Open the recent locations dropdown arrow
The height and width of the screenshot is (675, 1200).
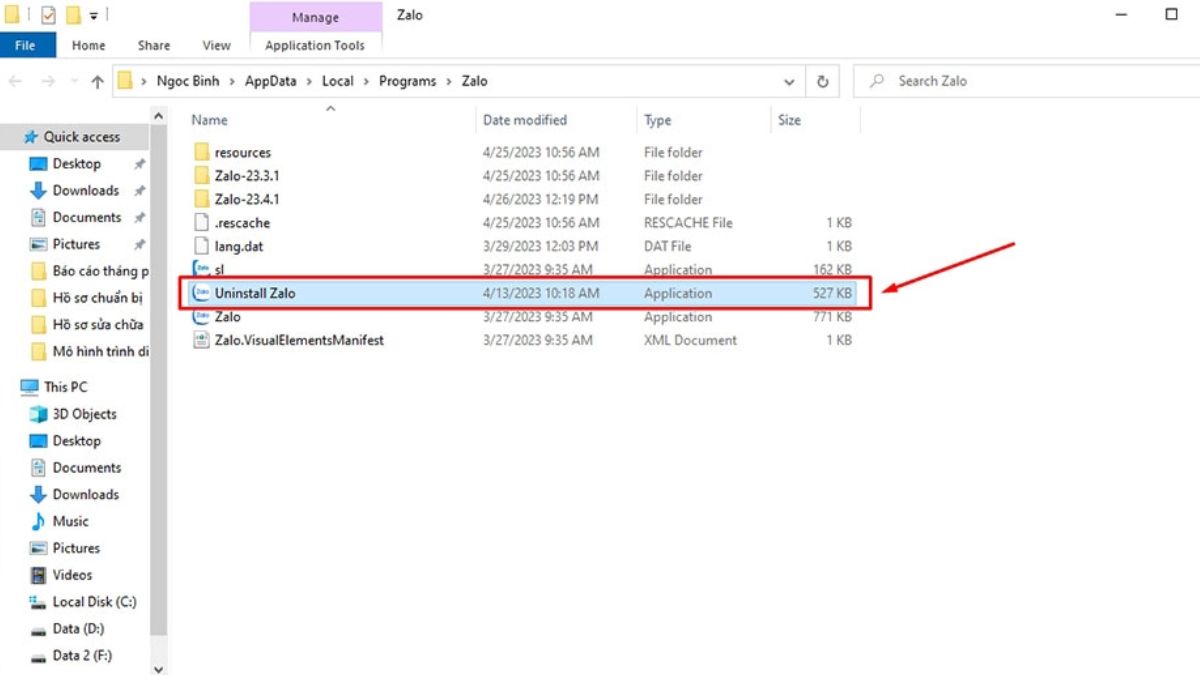coord(73,82)
